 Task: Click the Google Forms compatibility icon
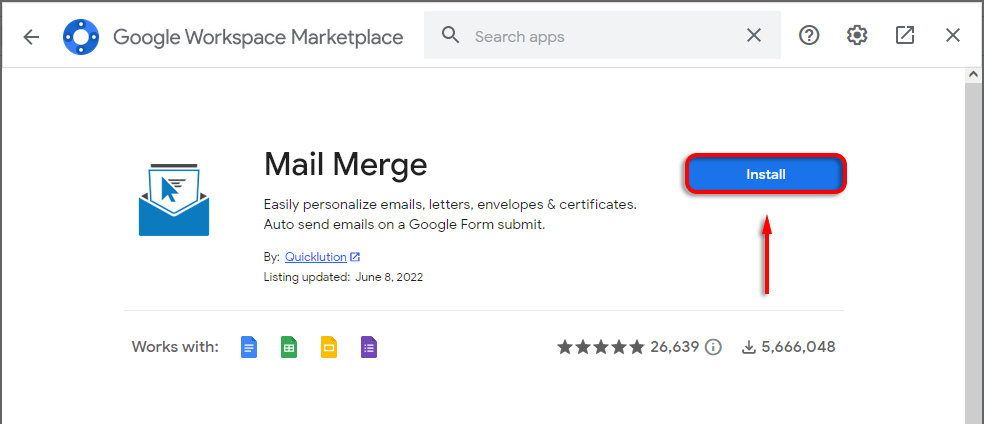click(369, 348)
